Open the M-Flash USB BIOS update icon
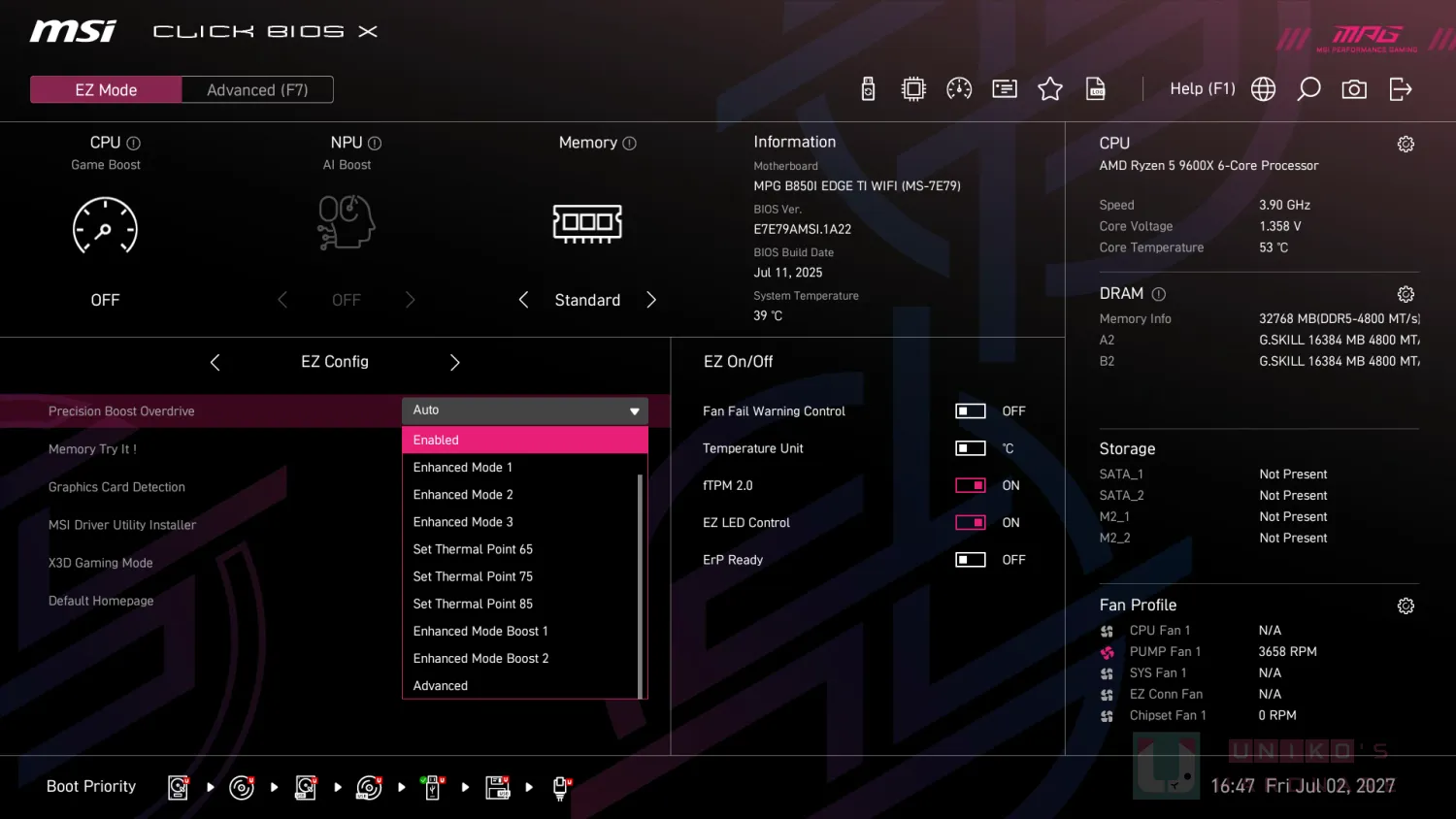The height and width of the screenshot is (819, 1456). point(868,89)
